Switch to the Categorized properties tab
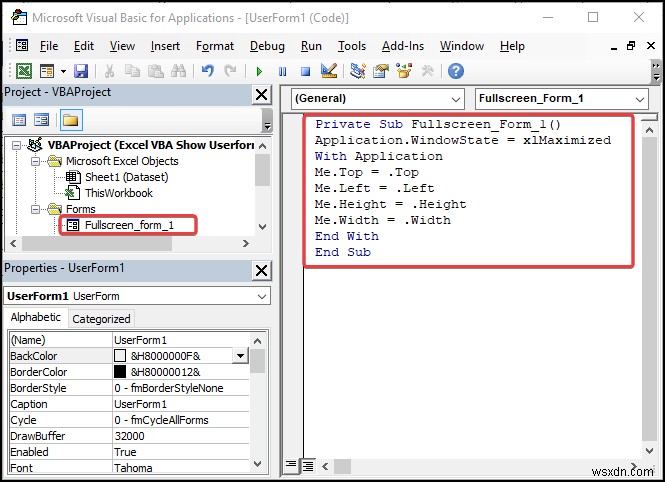The image size is (665, 482). pyautogui.click(x=101, y=319)
